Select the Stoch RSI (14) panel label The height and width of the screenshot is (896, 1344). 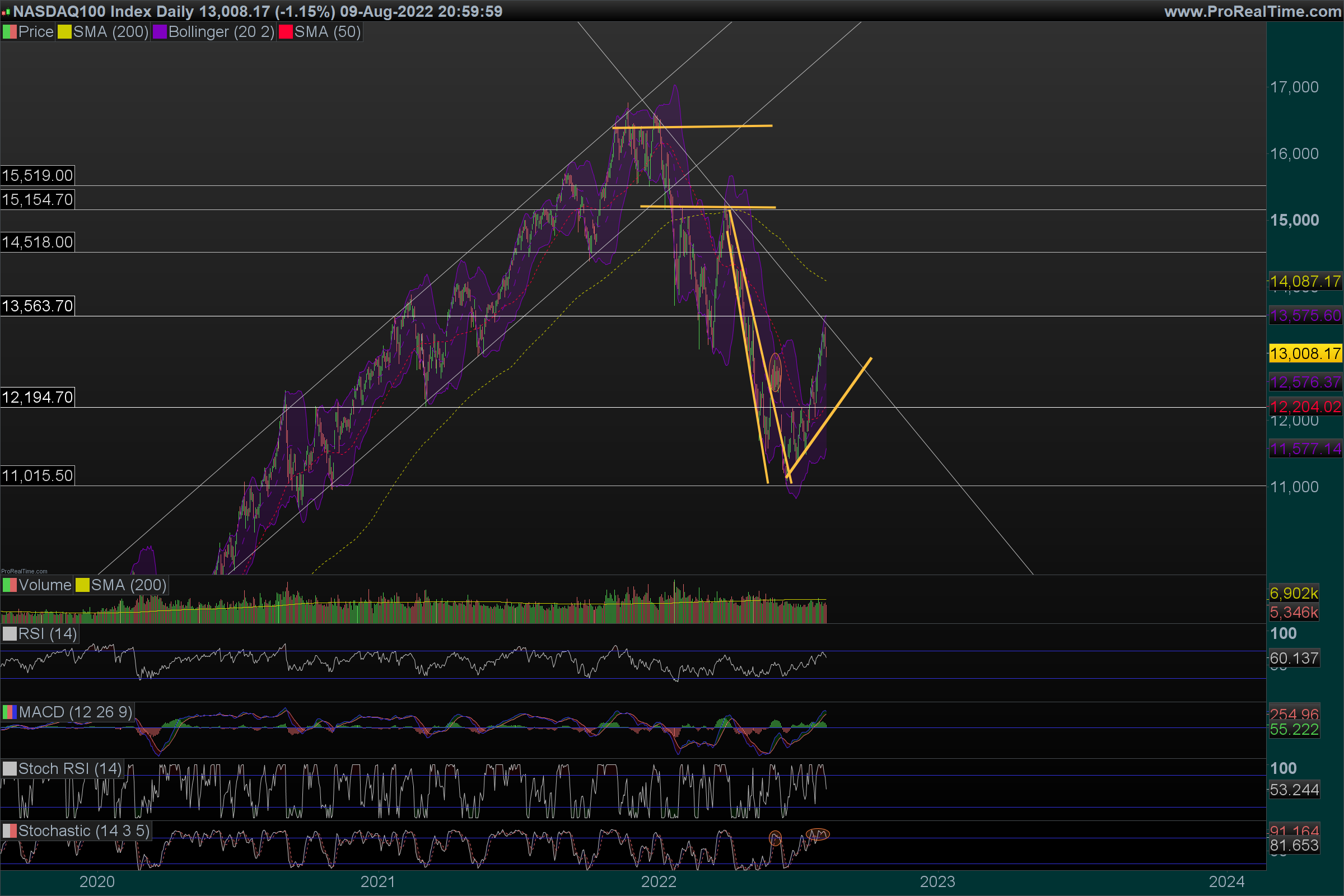(69, 768)
